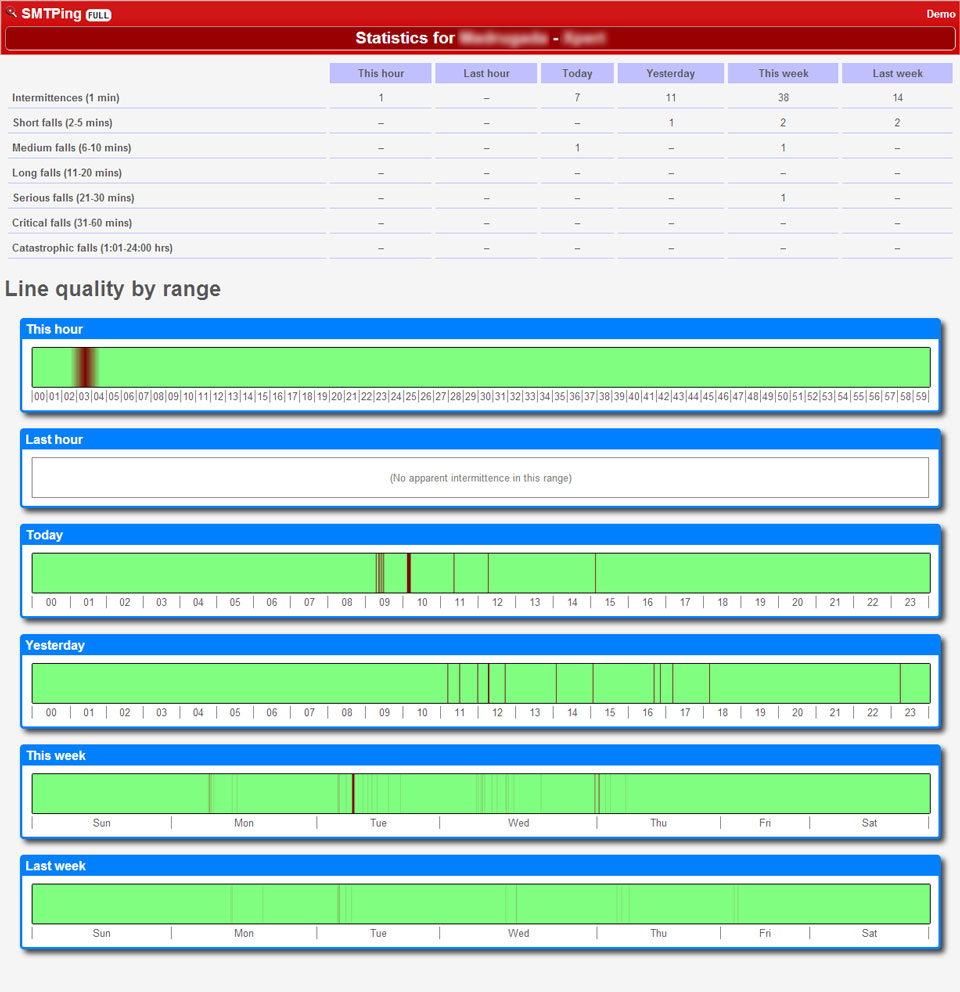This screenshot has width=960, height=992.
Task: Click the SMTPing wrench logo icon
Action: click(x=12, y=14)
